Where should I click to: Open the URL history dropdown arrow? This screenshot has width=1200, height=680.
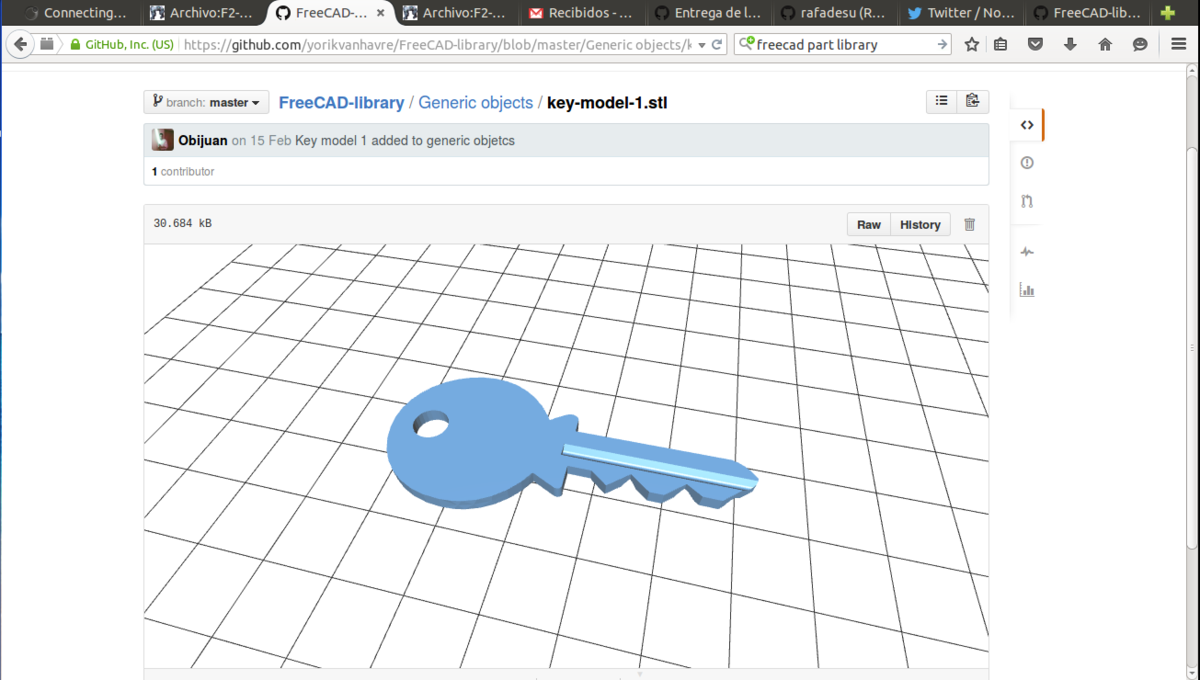tap(702, 45)
